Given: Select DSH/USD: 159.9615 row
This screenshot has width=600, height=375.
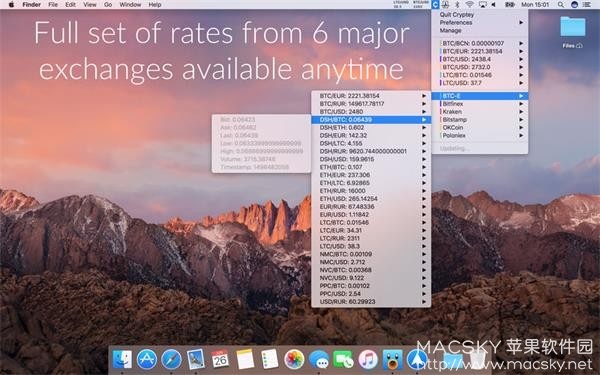Looking at the screenshot, I should 371,159.
